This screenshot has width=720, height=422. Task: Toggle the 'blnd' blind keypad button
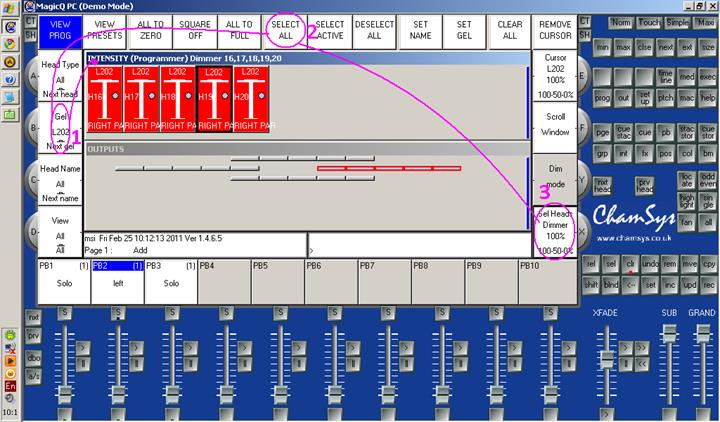coord(611,285)
